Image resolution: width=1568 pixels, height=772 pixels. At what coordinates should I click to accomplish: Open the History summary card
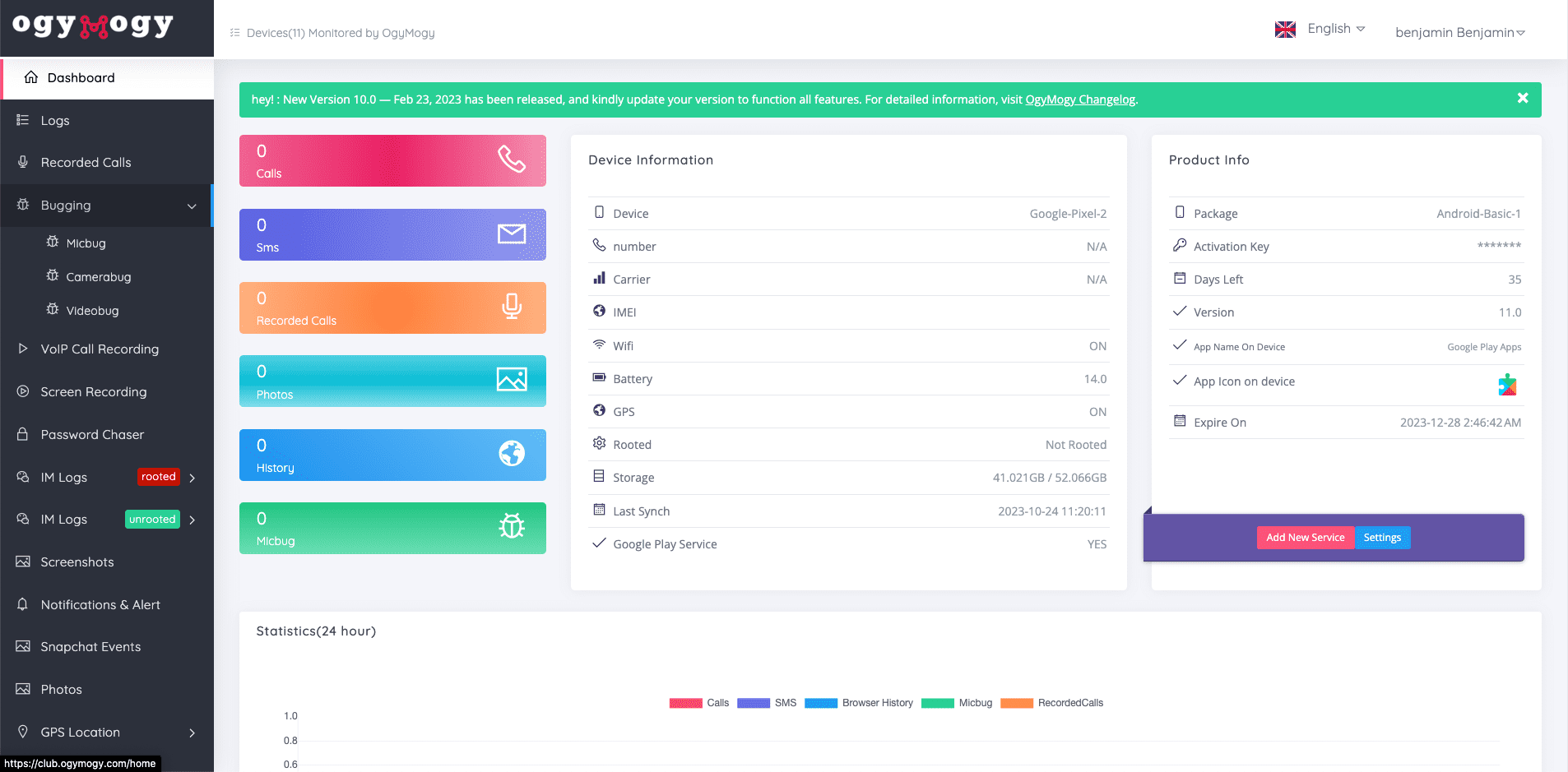pos(392,455)
